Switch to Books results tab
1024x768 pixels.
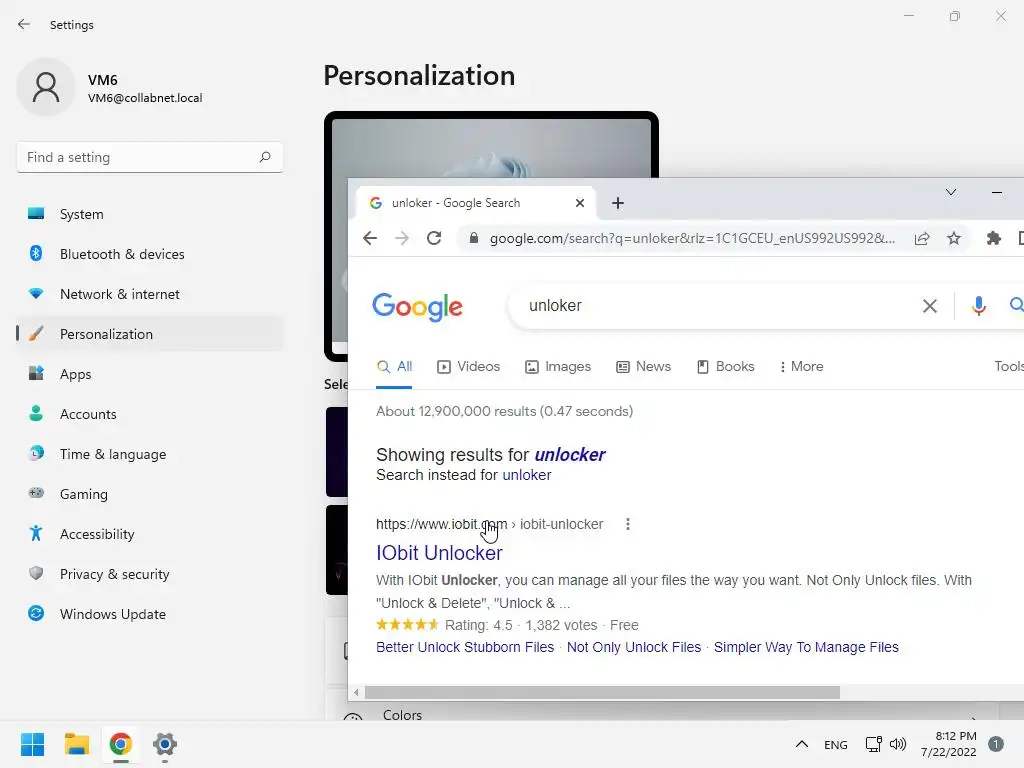[725, 366]
